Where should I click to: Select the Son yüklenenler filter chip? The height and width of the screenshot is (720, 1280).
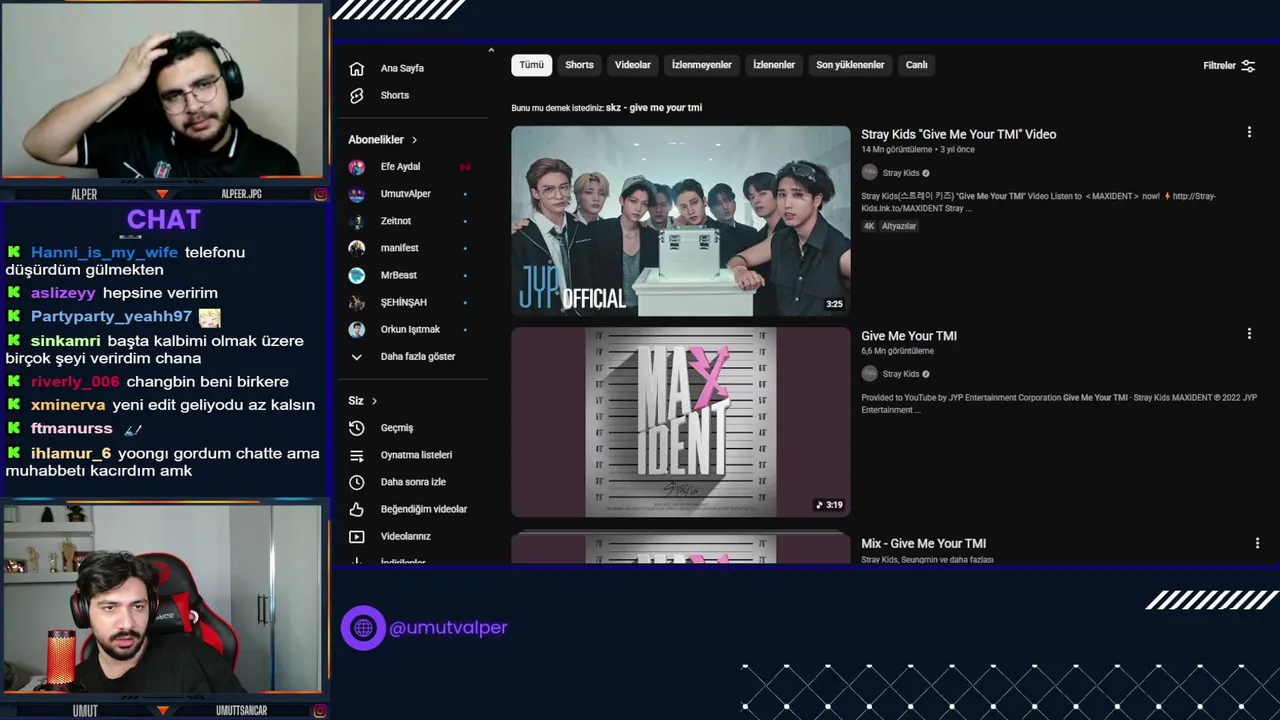tap(850, 65)
